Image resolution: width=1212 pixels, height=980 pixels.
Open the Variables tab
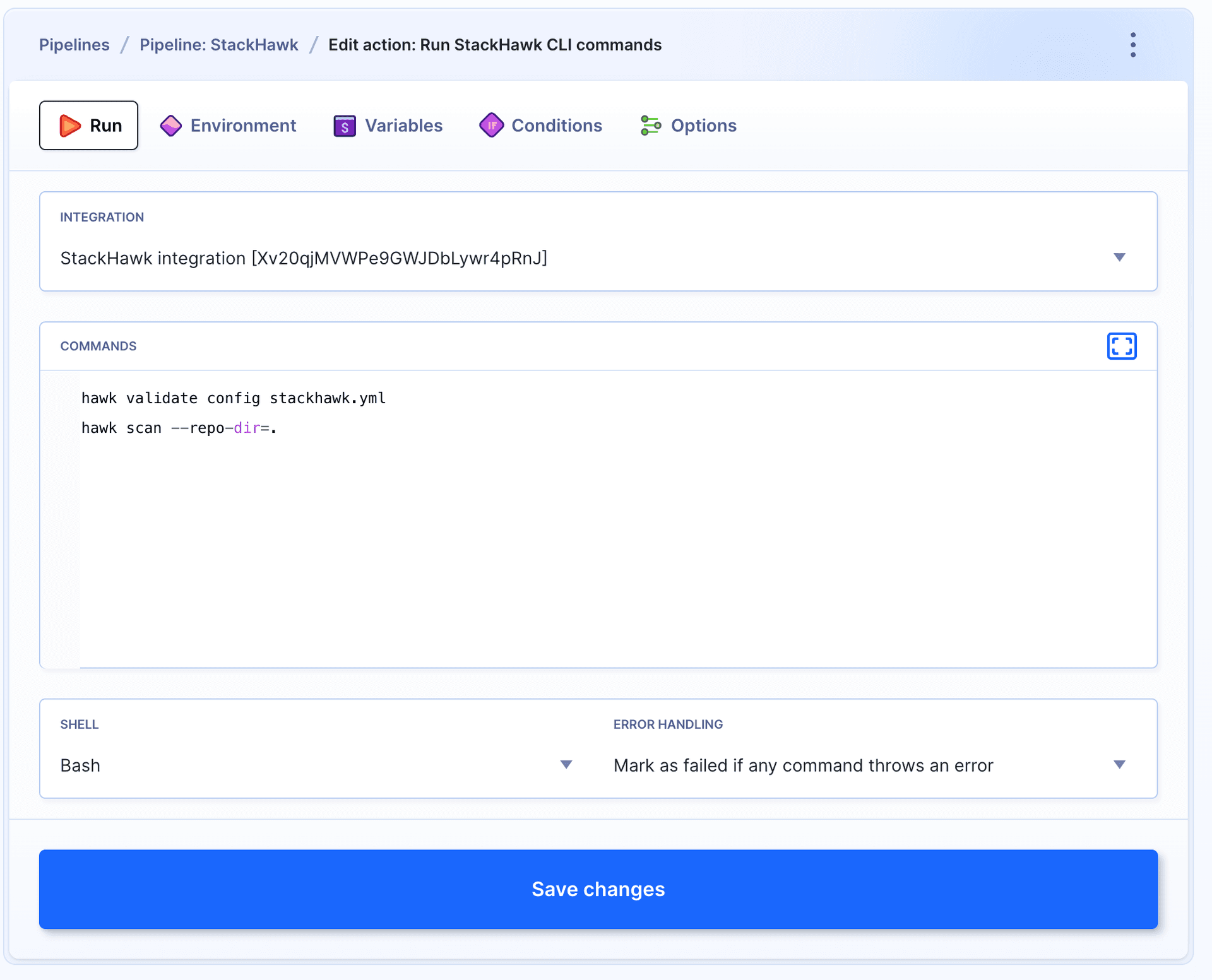coord(388,126)
